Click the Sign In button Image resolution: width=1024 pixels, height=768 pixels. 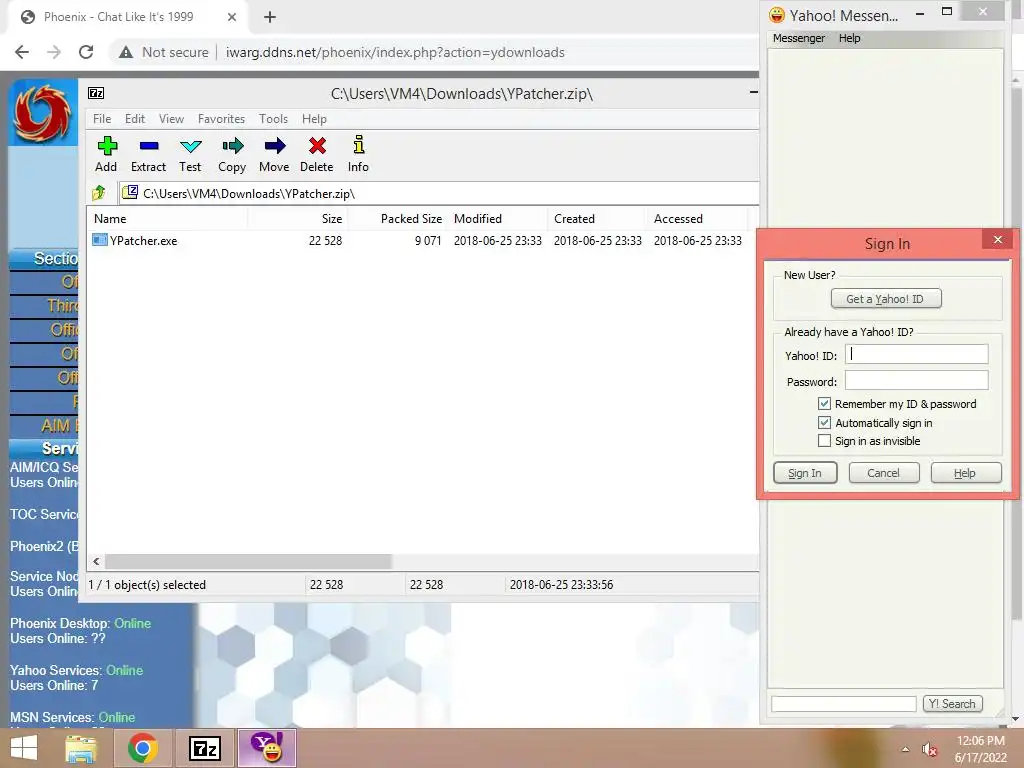[x=805, y=473]
